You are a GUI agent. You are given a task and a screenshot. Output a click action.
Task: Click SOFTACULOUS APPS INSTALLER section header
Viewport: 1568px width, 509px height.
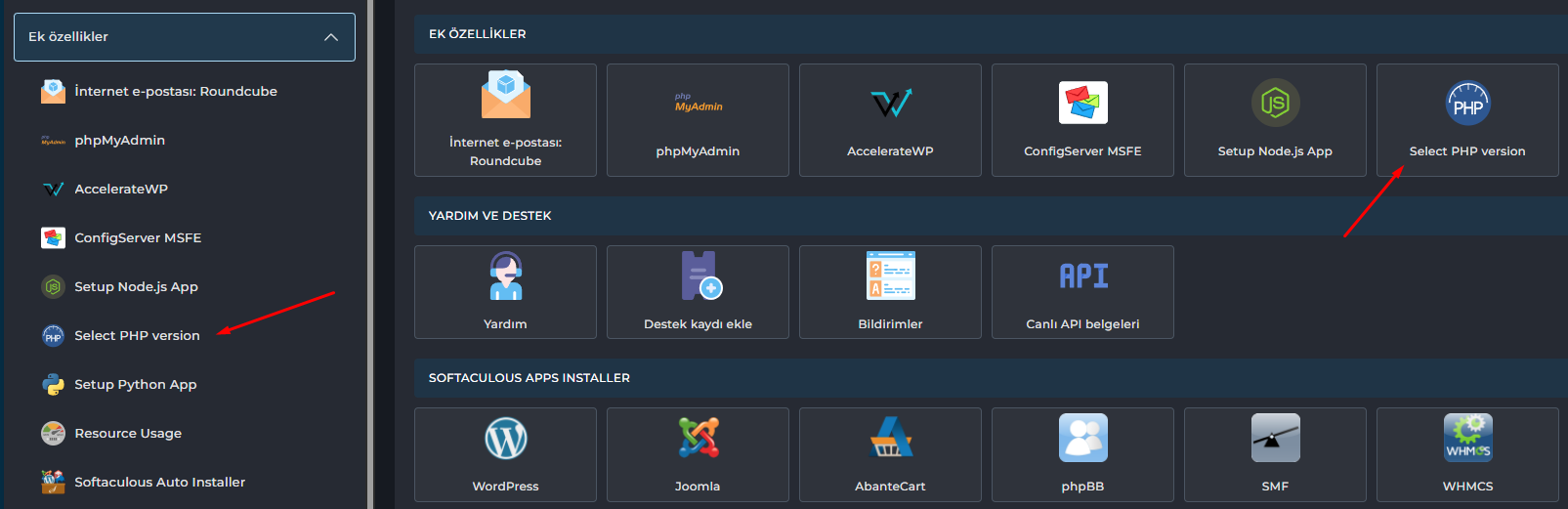click(x=991, y=378)
